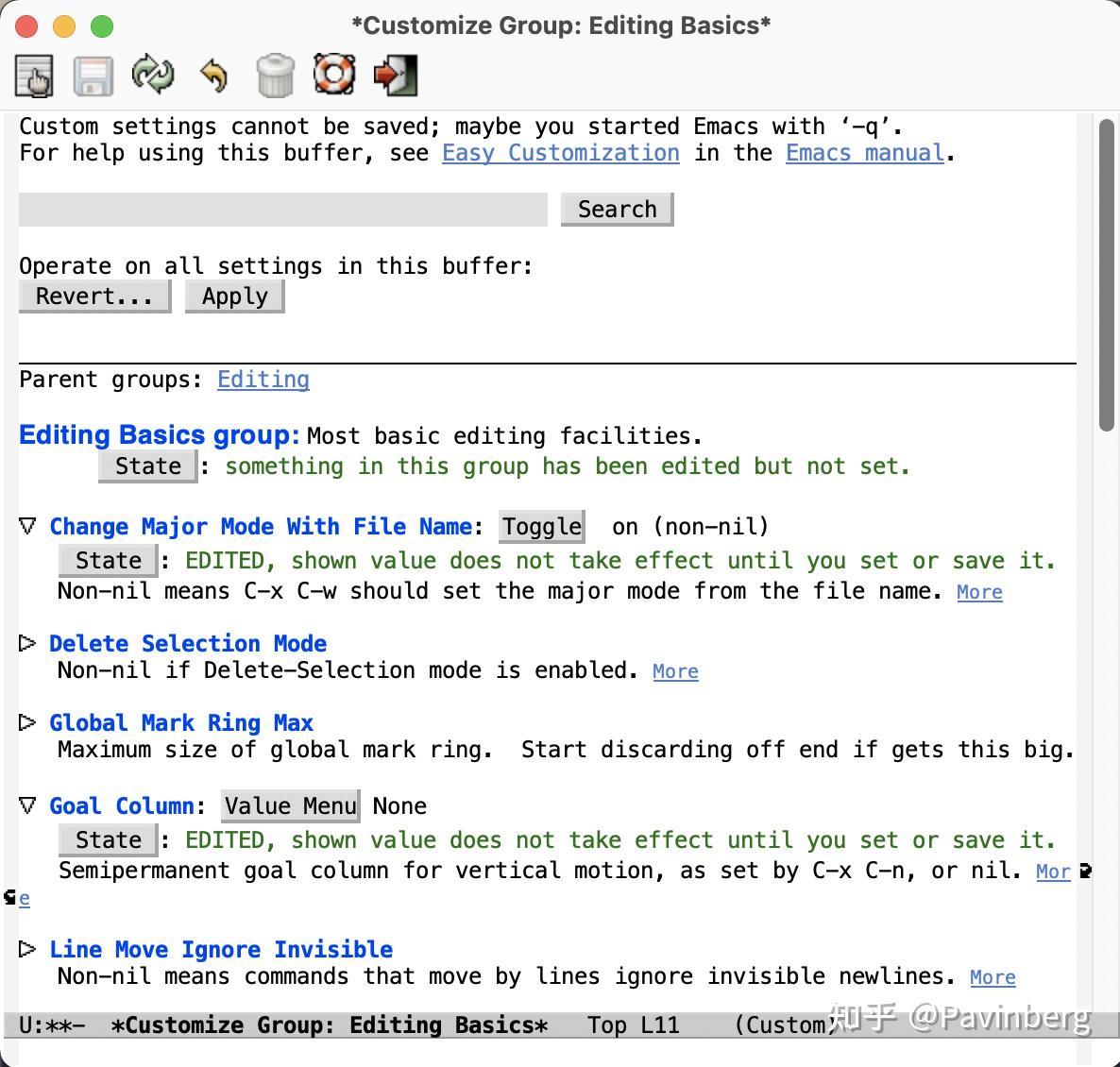Open the State menu for Editing Basics group

click(x=146, y=466)
